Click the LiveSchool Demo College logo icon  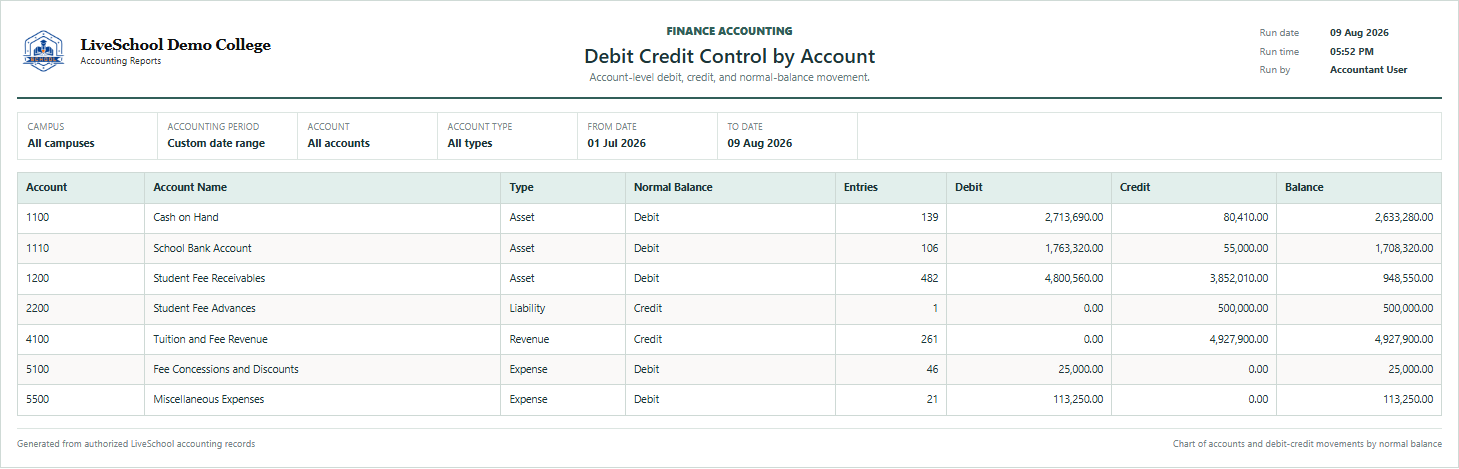point(43,51)
